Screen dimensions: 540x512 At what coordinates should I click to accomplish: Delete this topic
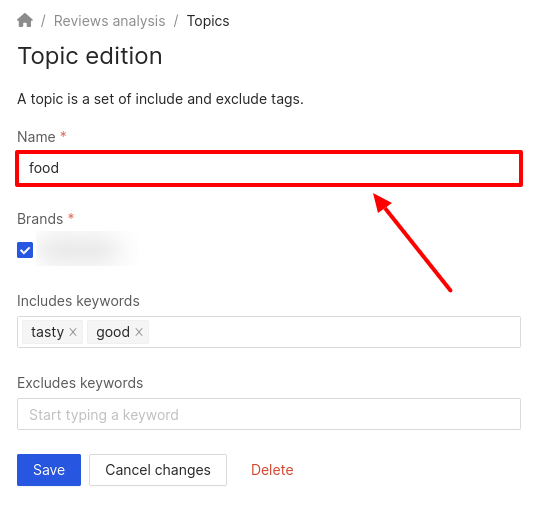tap(272, 470)
